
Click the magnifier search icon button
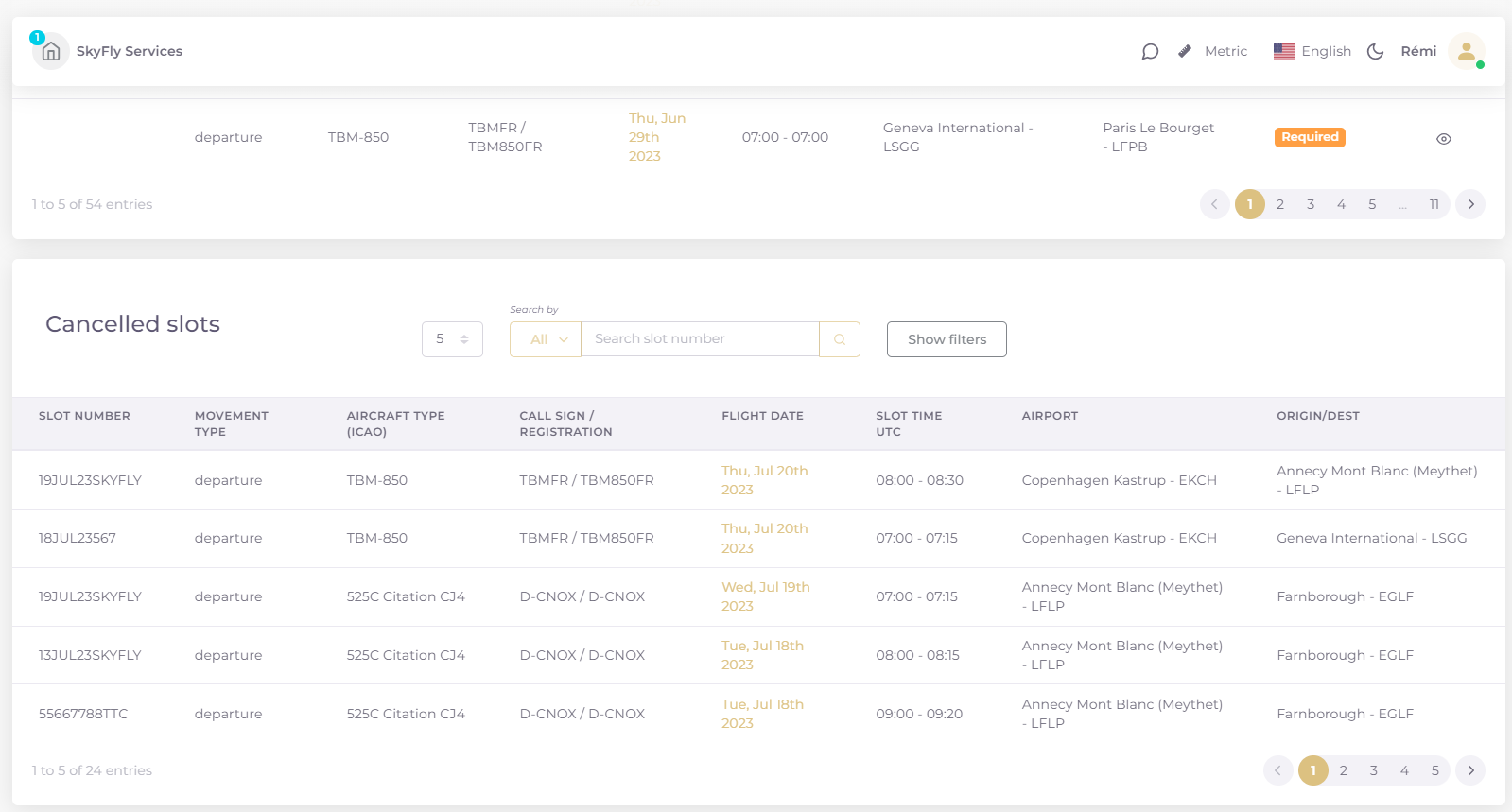[840, 339]
